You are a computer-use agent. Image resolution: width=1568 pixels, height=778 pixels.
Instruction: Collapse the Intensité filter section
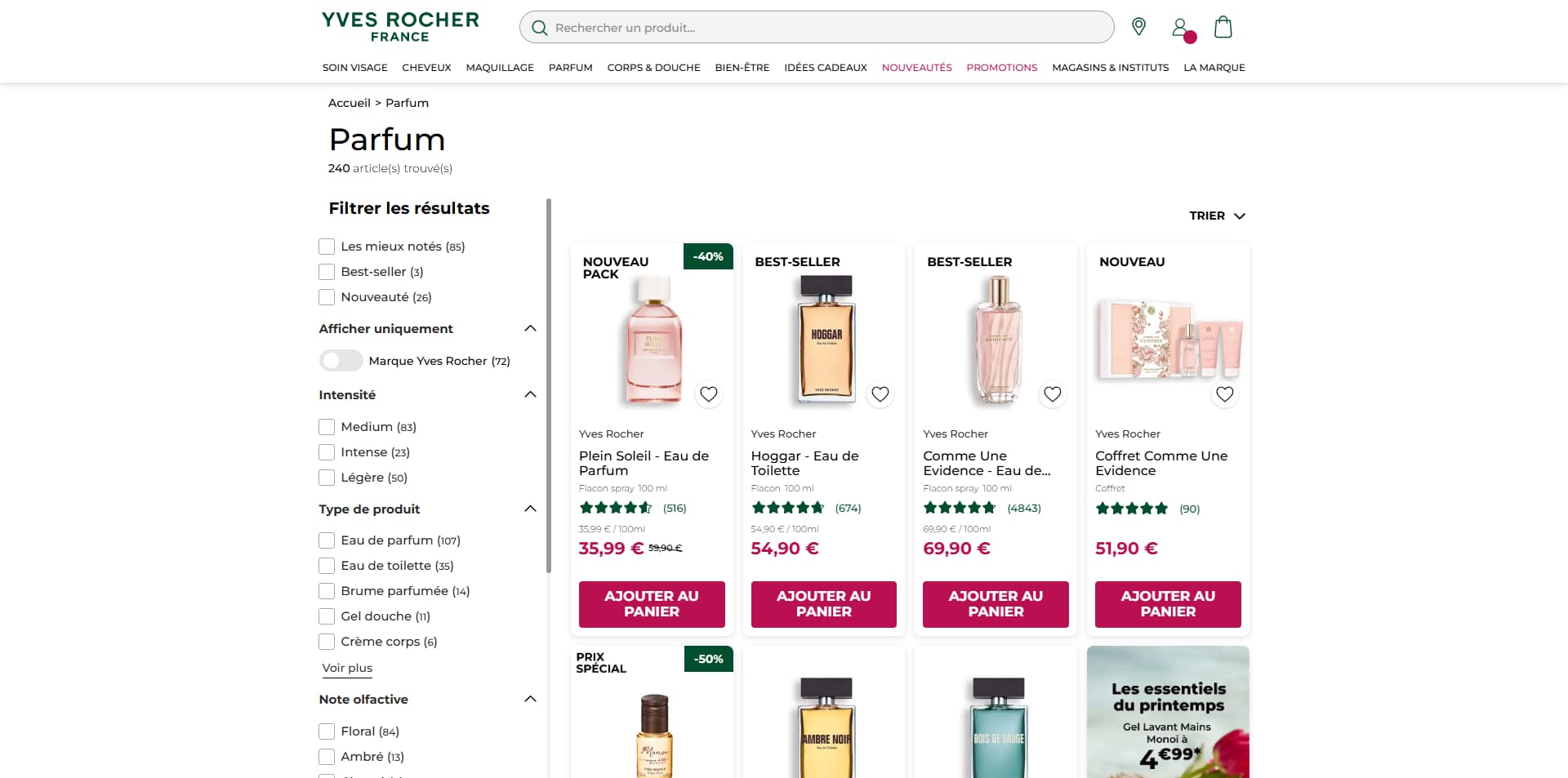(x=530, y=394)
